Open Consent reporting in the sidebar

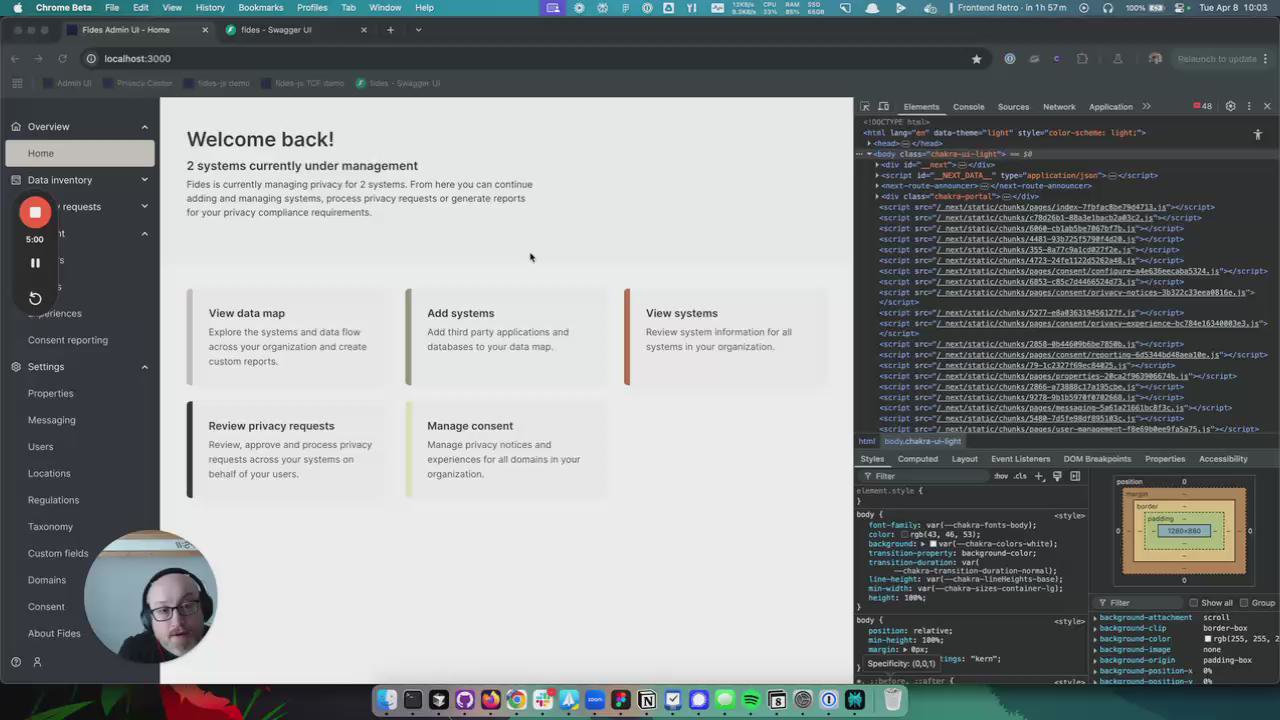tap(68, 340)
